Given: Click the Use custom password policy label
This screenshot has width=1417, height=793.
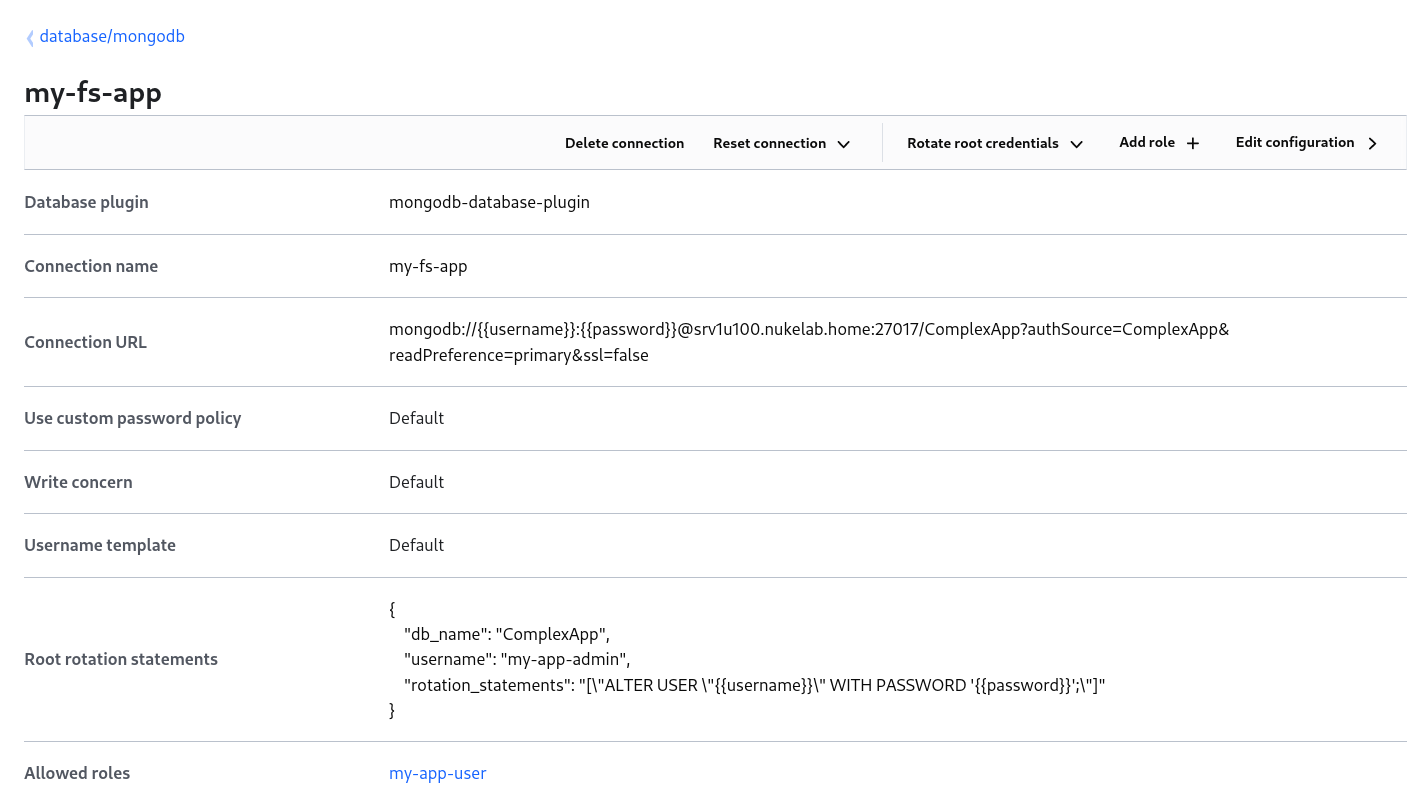Looking at the screenshot, I should pyautogui.click(x=133, y=418).
